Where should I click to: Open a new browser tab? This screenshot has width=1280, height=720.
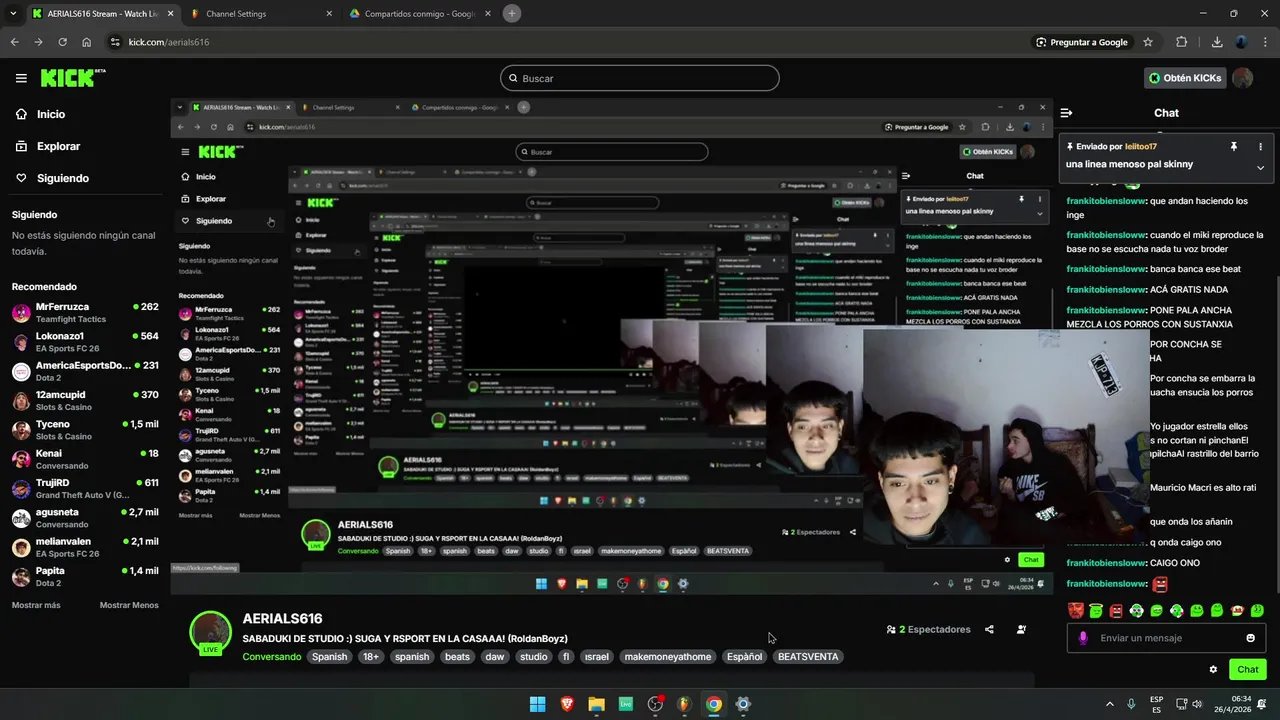pyautogui.click(x=512, y=14)
